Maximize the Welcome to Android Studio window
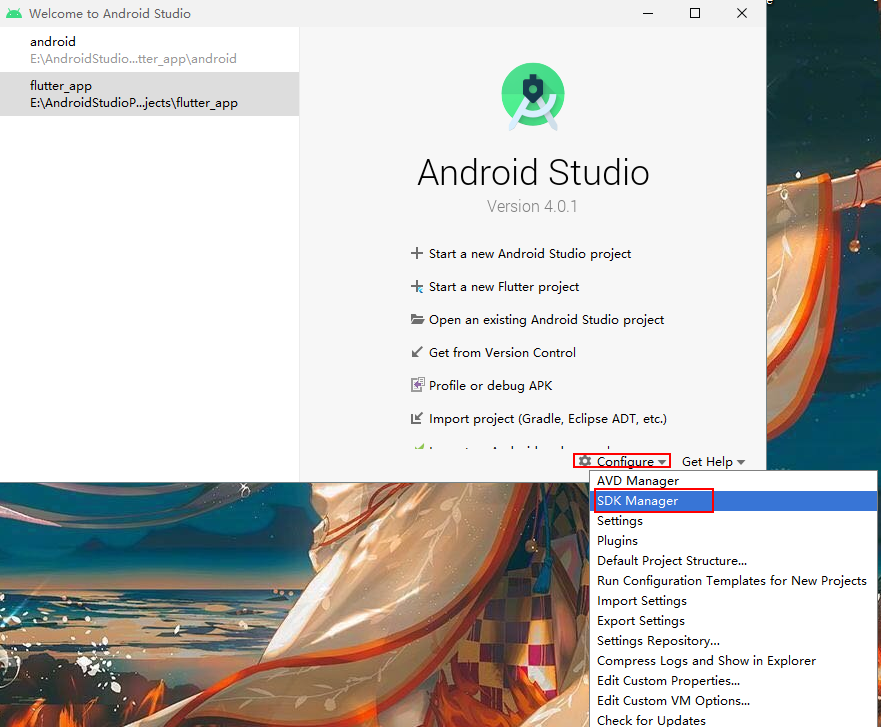 coord(695,13)
